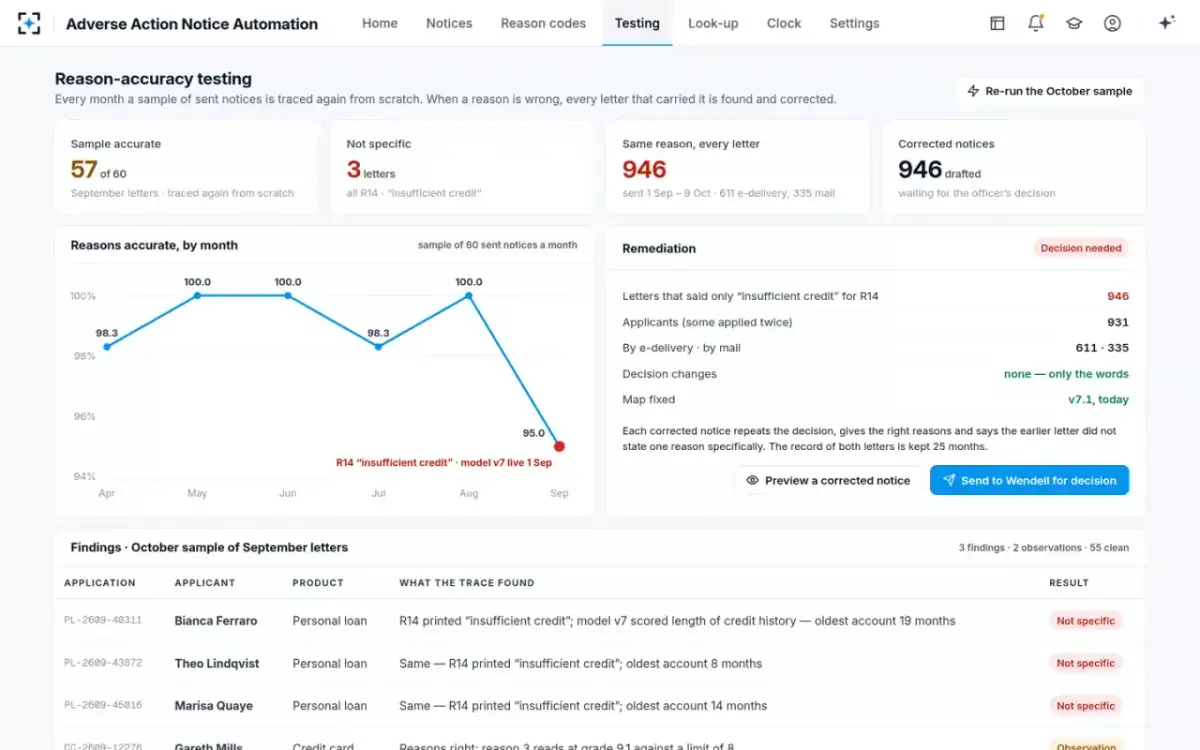This screenshot has width=1200, height=750.
Task: Select the Sample accurate card
Action: click(x=187, y=168)
